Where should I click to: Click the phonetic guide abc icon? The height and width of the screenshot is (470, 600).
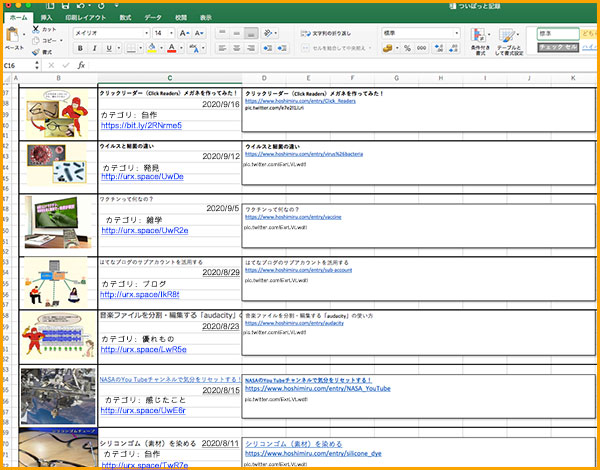(194, 48)
